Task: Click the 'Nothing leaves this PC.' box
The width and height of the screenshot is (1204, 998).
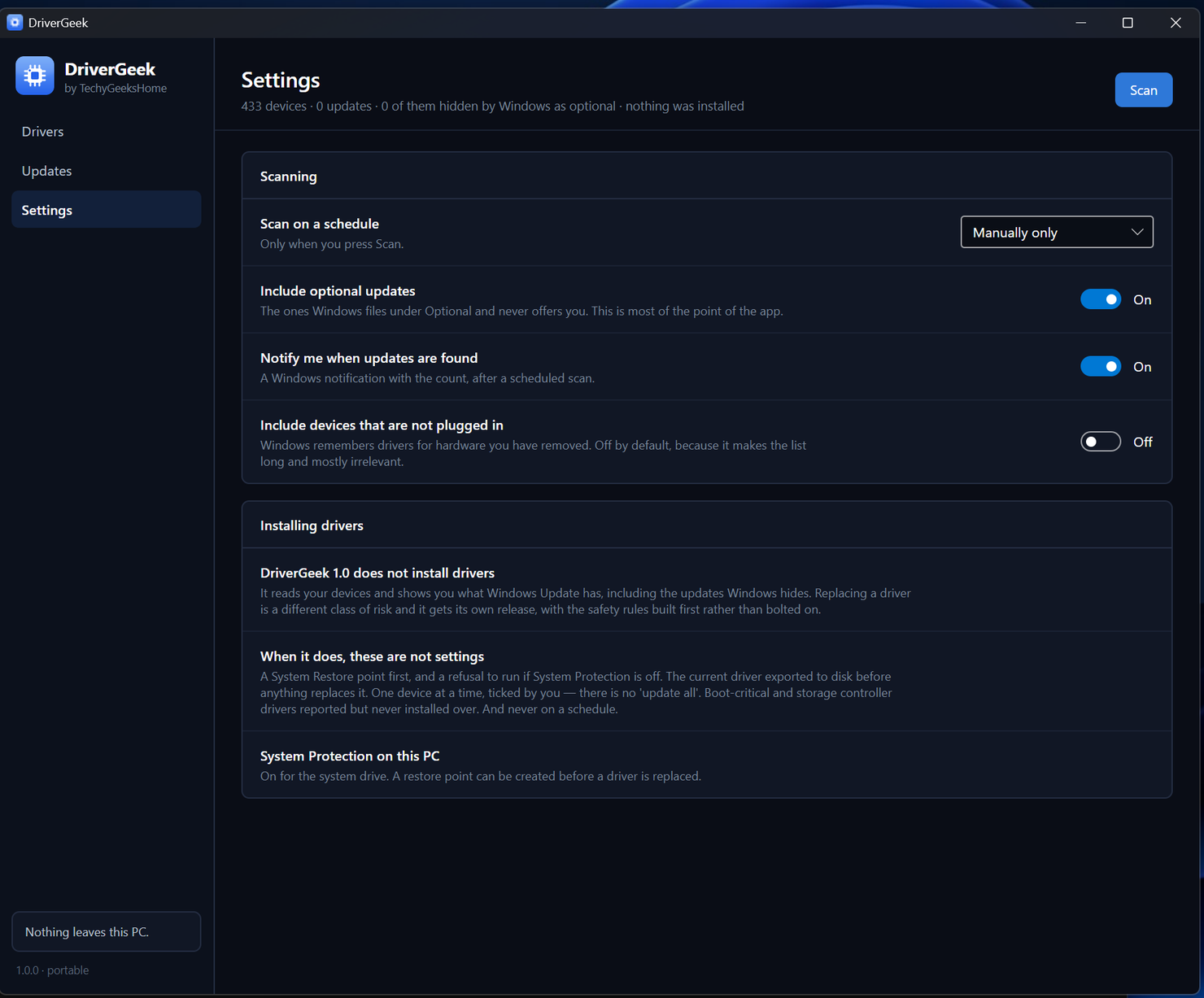Action: click(106, 931)
